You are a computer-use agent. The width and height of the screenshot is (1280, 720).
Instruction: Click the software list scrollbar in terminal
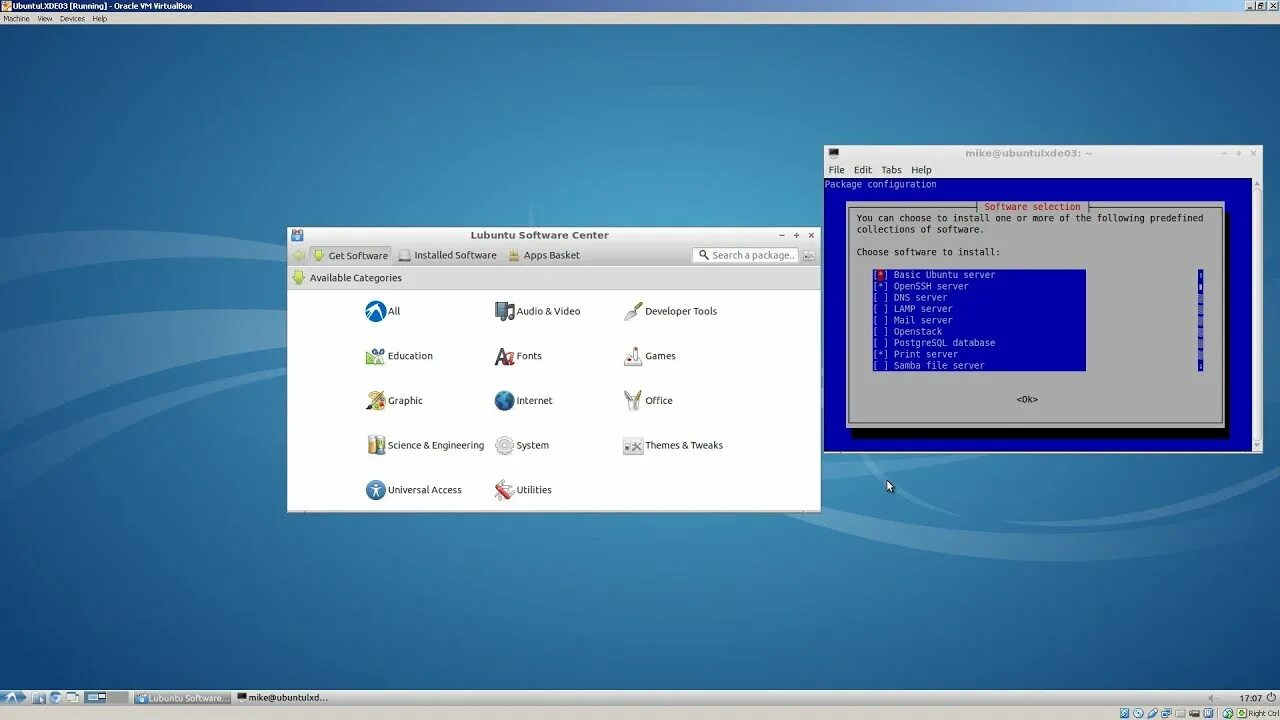tap(1201, 320)
